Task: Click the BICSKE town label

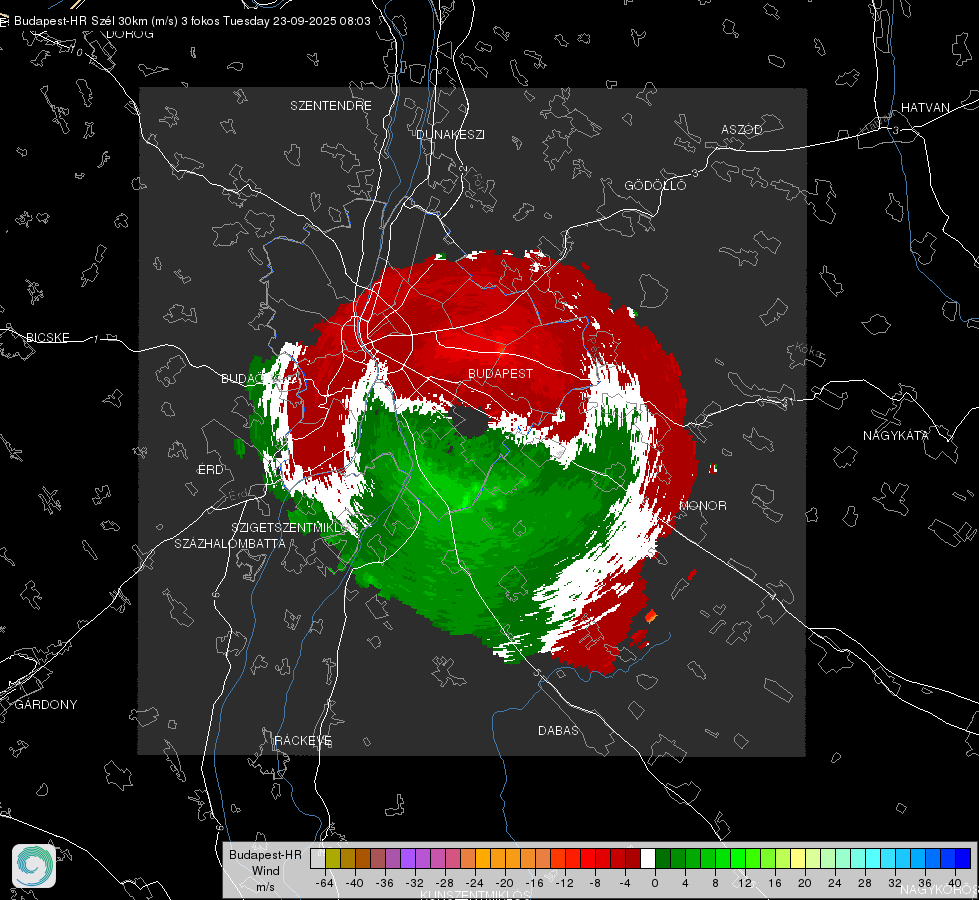Action: pos(47,338)
